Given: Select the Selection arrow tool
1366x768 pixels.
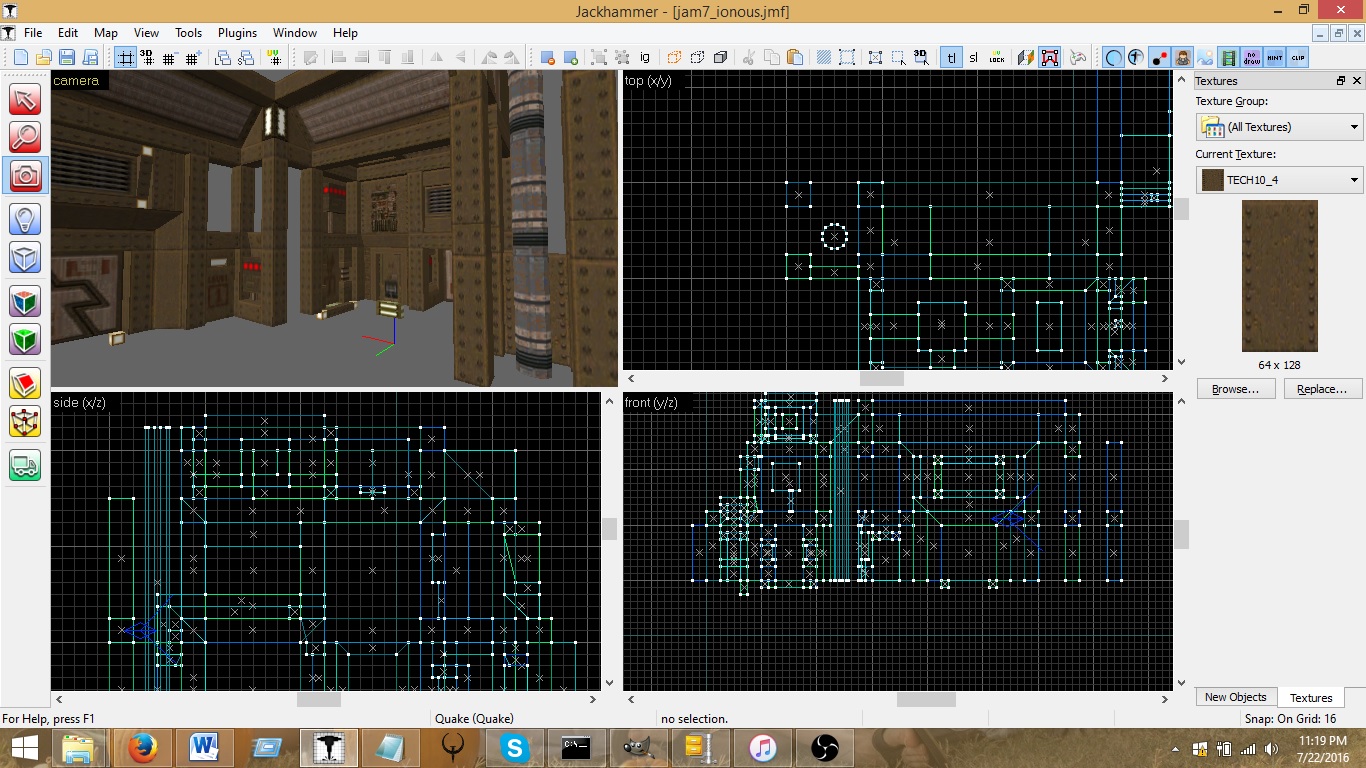Looking at the screenshot, I should pyautogui.click(x=25, y=99).
